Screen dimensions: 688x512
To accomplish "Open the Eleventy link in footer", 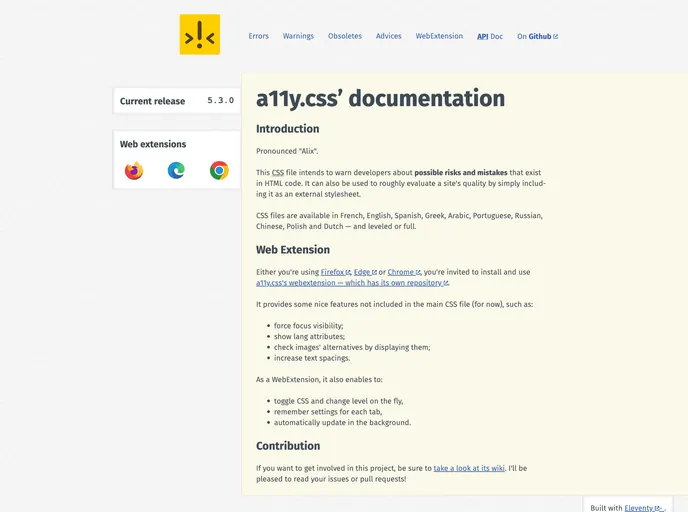I will pos(640,508).
